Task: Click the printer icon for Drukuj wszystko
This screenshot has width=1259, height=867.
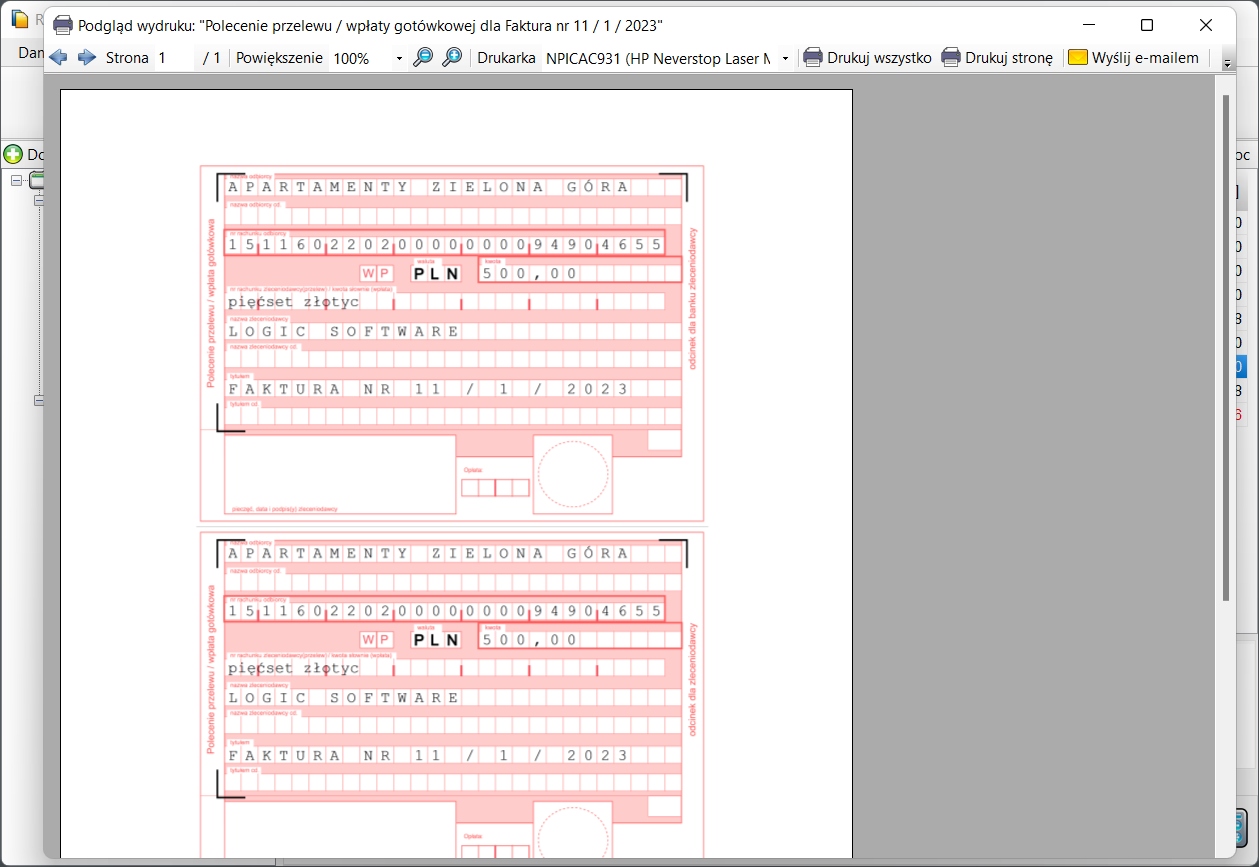Action: click(813, 58)
